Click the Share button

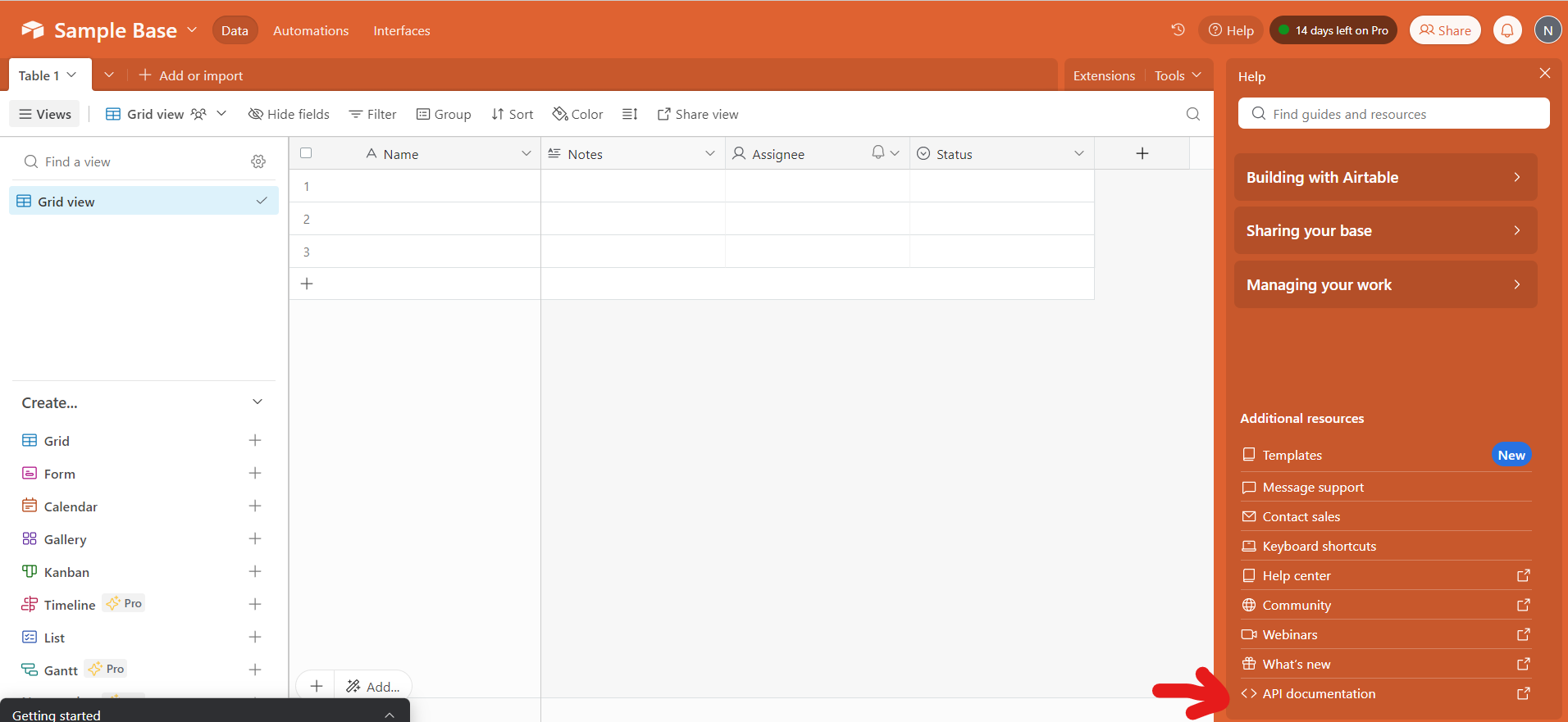[1445, 30]
